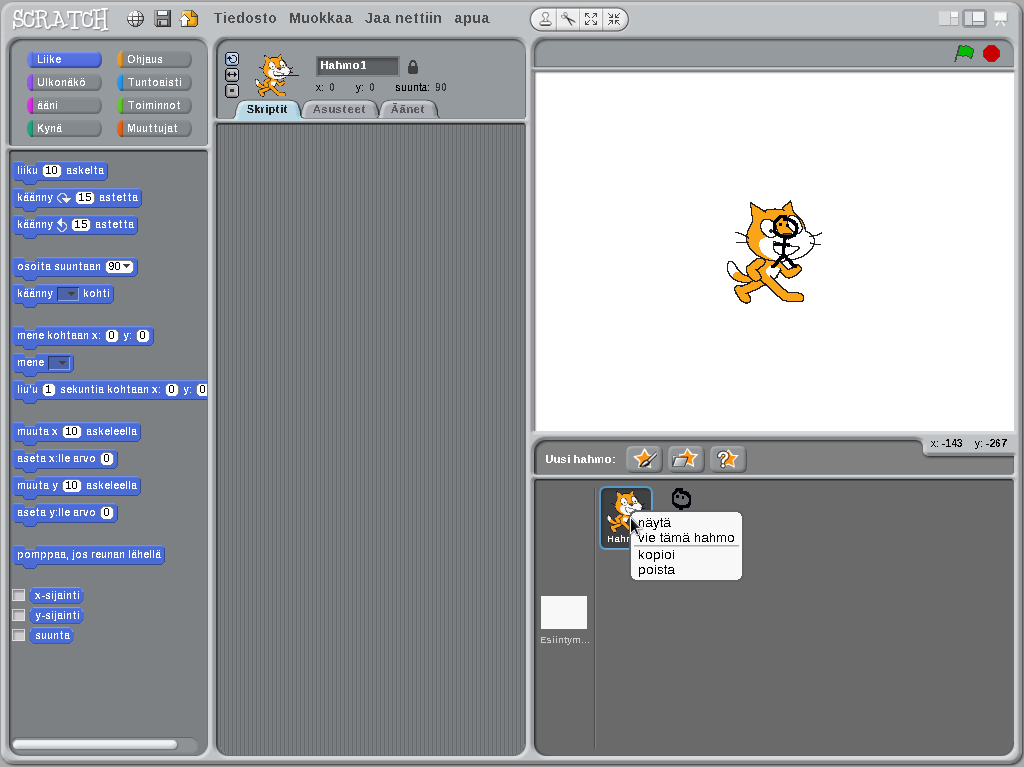
Task: Expand the 'käänny kohti' dropdown
Action: [68, 294]
